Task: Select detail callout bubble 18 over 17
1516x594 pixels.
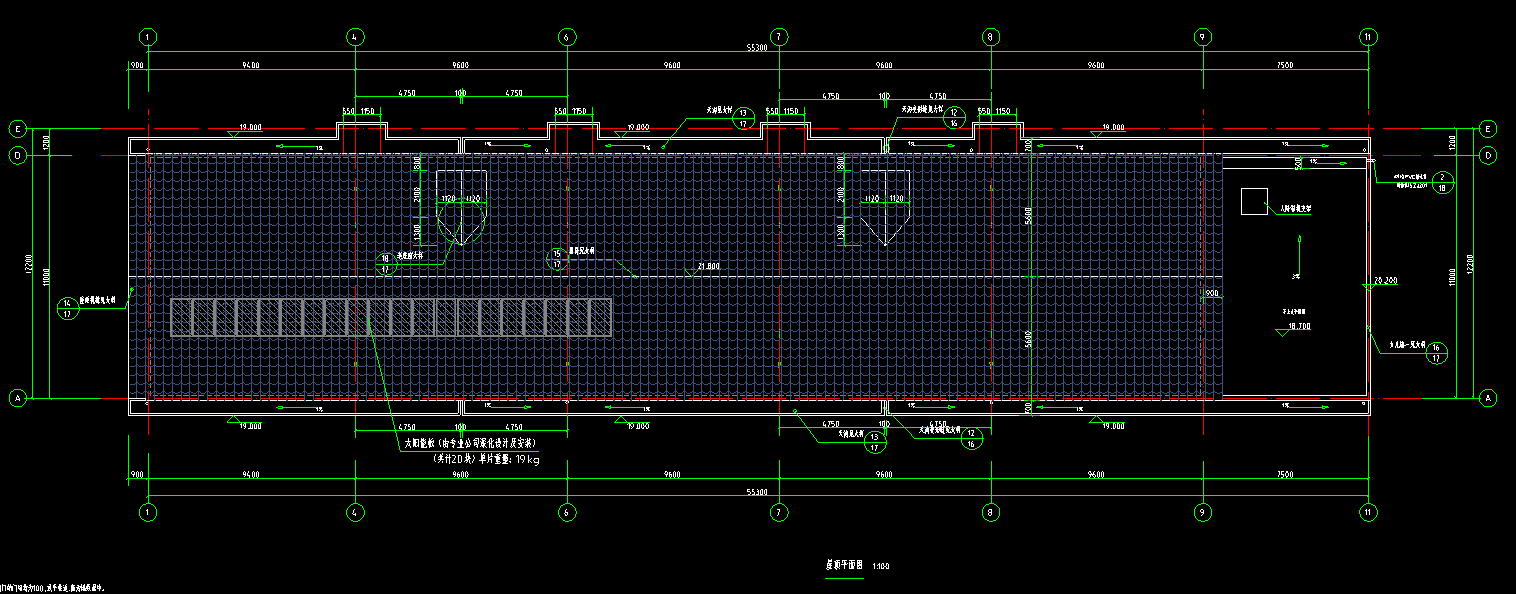Action: tap(385, 263)
